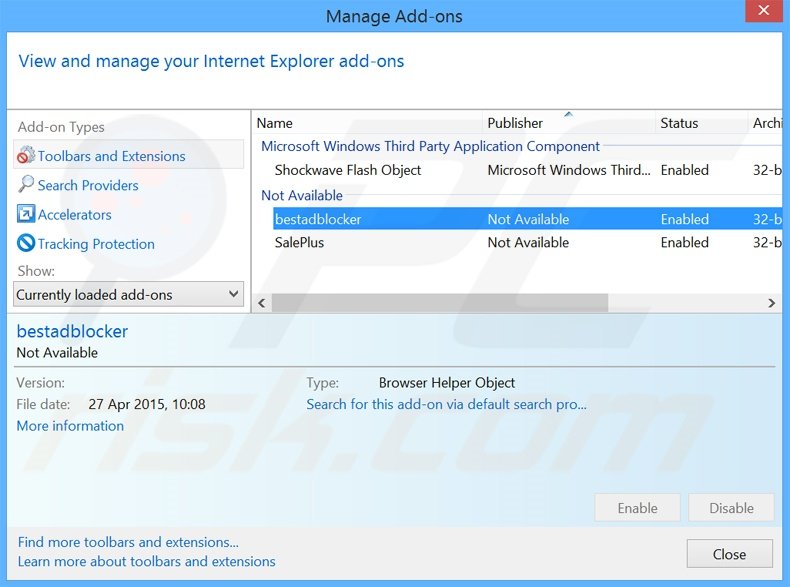790x587 pixels.
Task: Close the Manage Add-ons window with X
Action: pos(764,10)
